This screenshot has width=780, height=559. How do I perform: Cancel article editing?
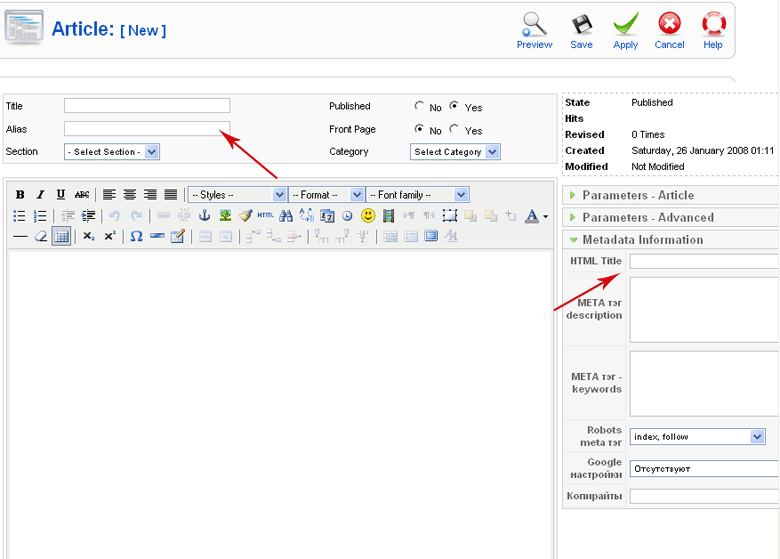point(669,31)
